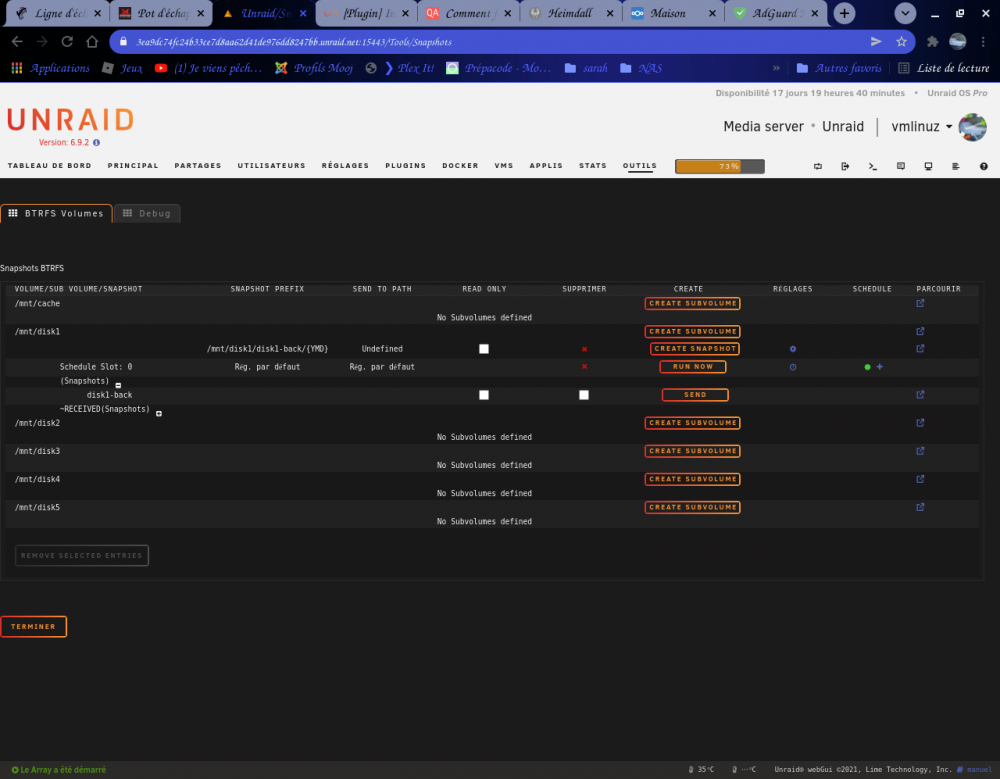This screenshot has height=779, width=1000.
Task: Click the version info icon beside 6.9.2
Action: pyautogui.click(x=96, y=143)
